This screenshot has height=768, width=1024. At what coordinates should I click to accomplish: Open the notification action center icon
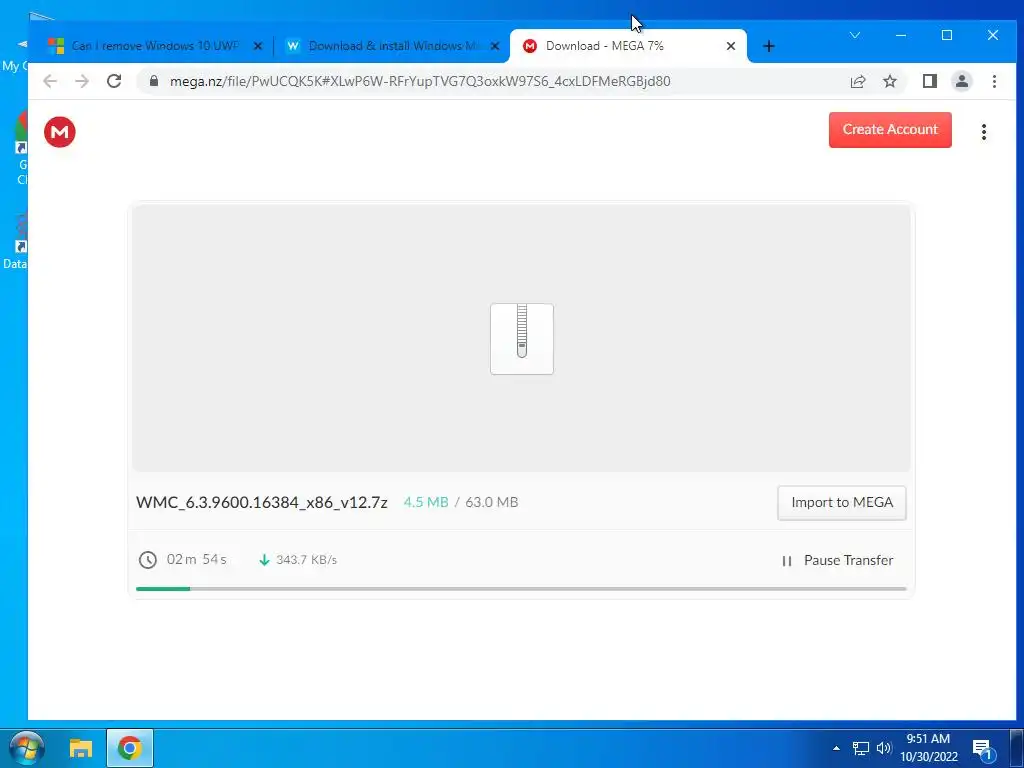(x=982, y=748)
